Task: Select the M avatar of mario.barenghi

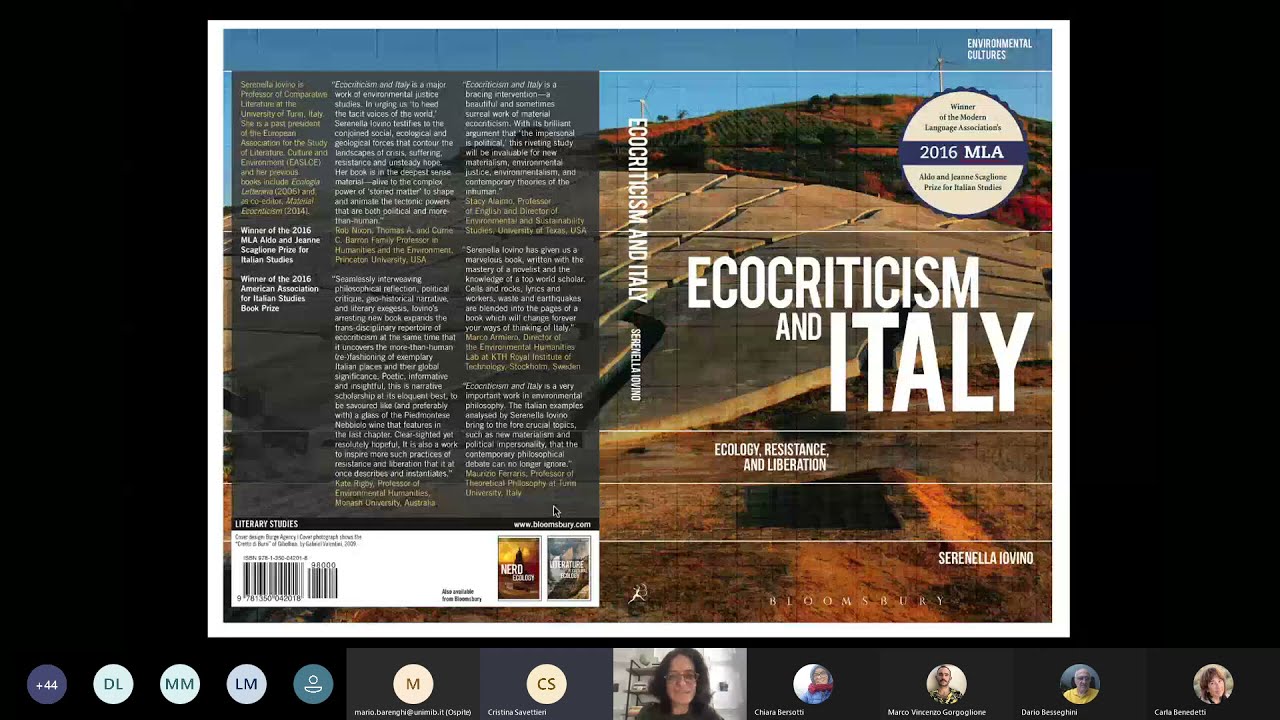Action: pos(413,684)
